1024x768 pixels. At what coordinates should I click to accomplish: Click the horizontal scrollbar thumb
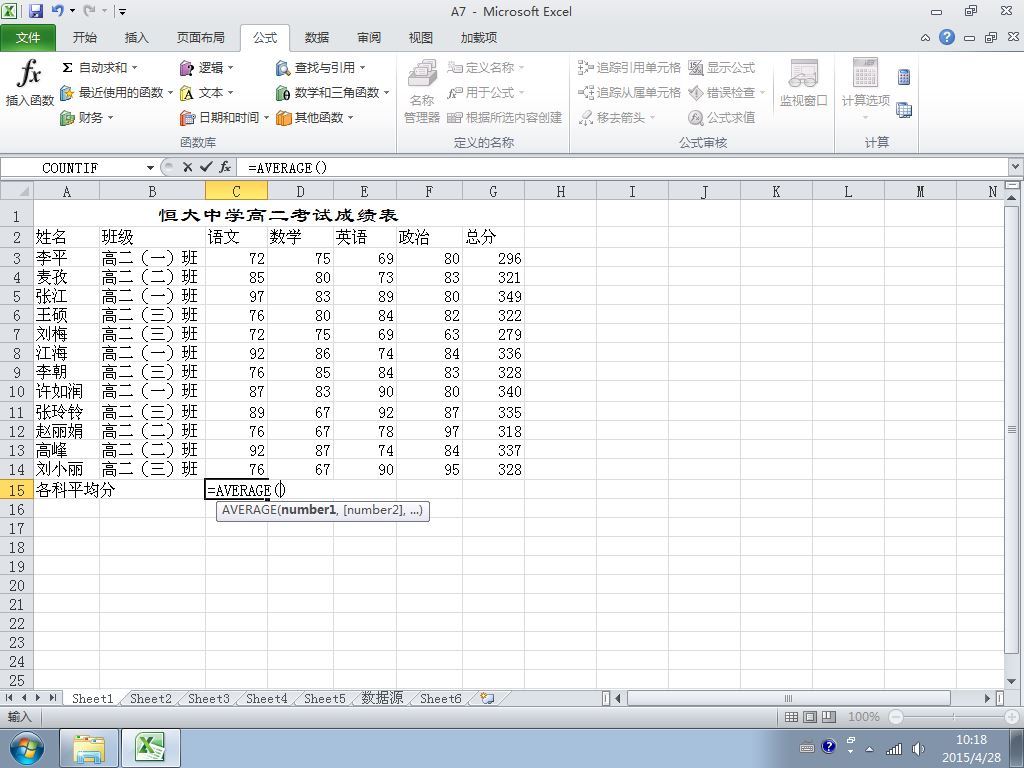point(789,698)
